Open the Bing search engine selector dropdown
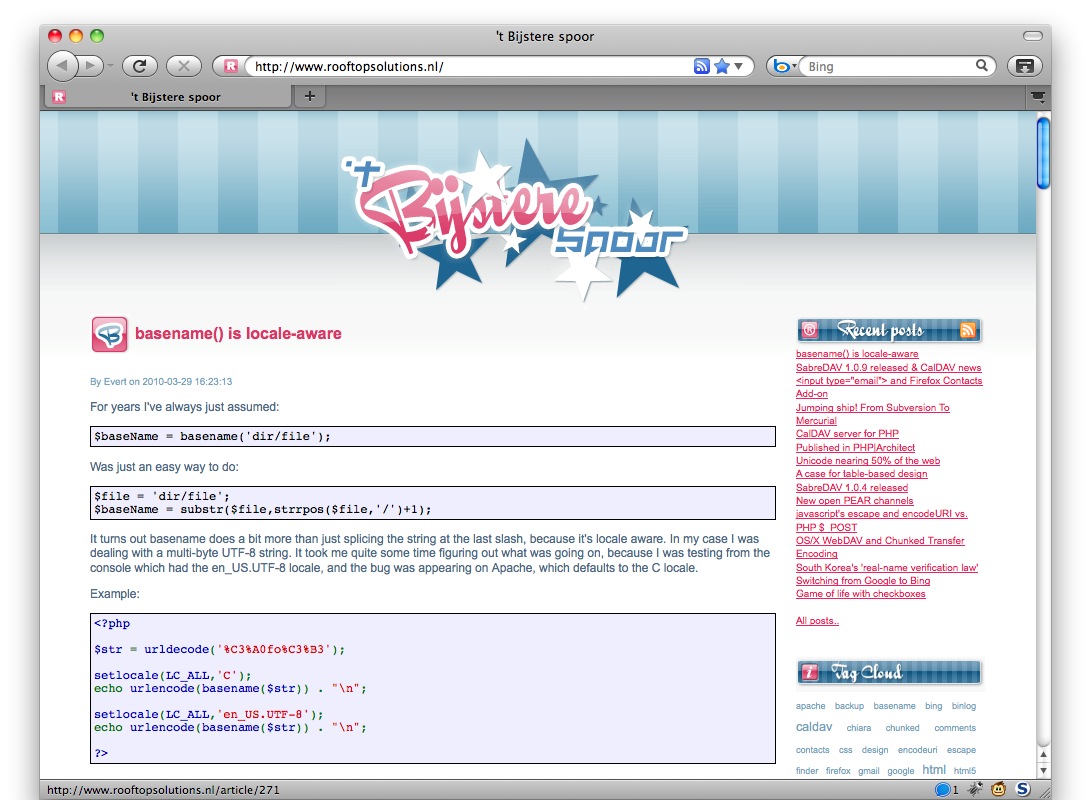Image resolution: width=1091 pixels, height=800 pixels. tap(785, 66)
